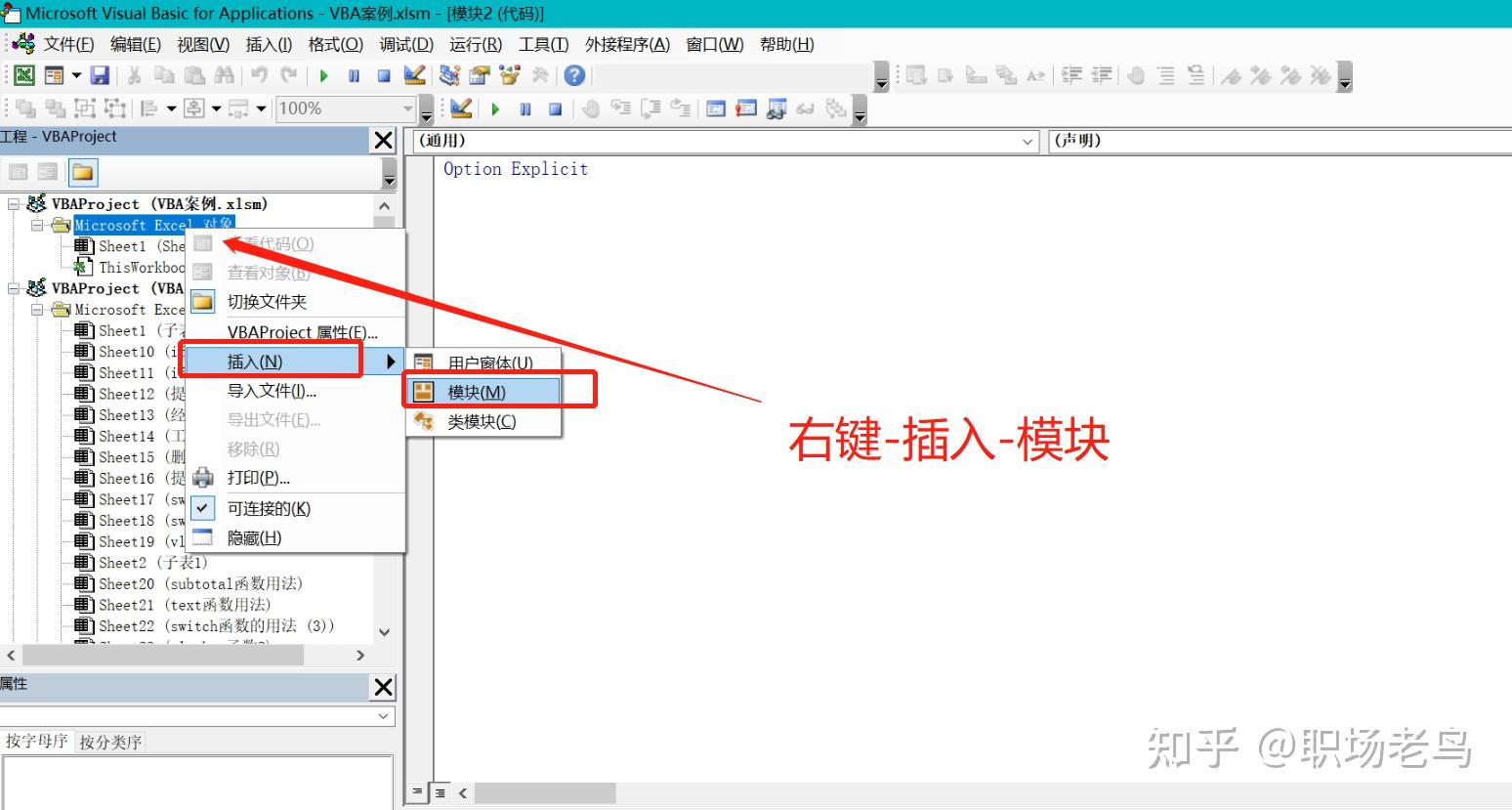Viewport: 1512px width, 810px height.
Task: Close the 属性 properties panel
Action: 383,687
